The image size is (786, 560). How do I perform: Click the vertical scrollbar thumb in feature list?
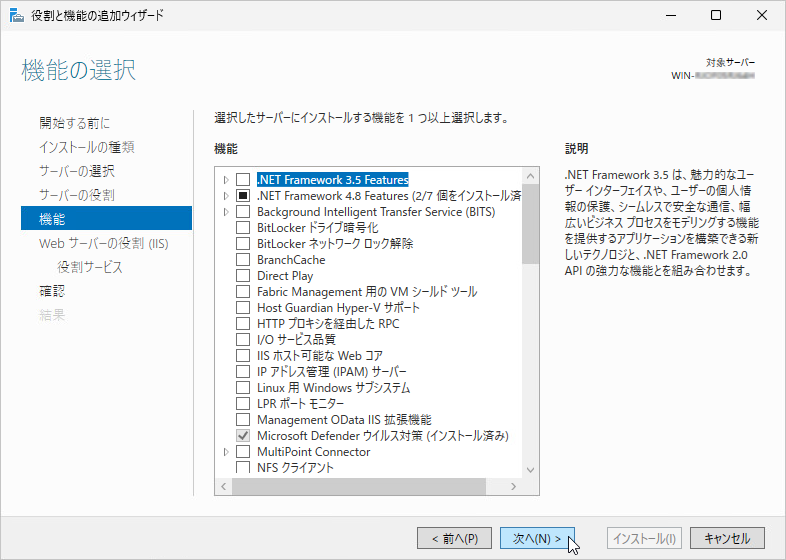click(530, 224)
